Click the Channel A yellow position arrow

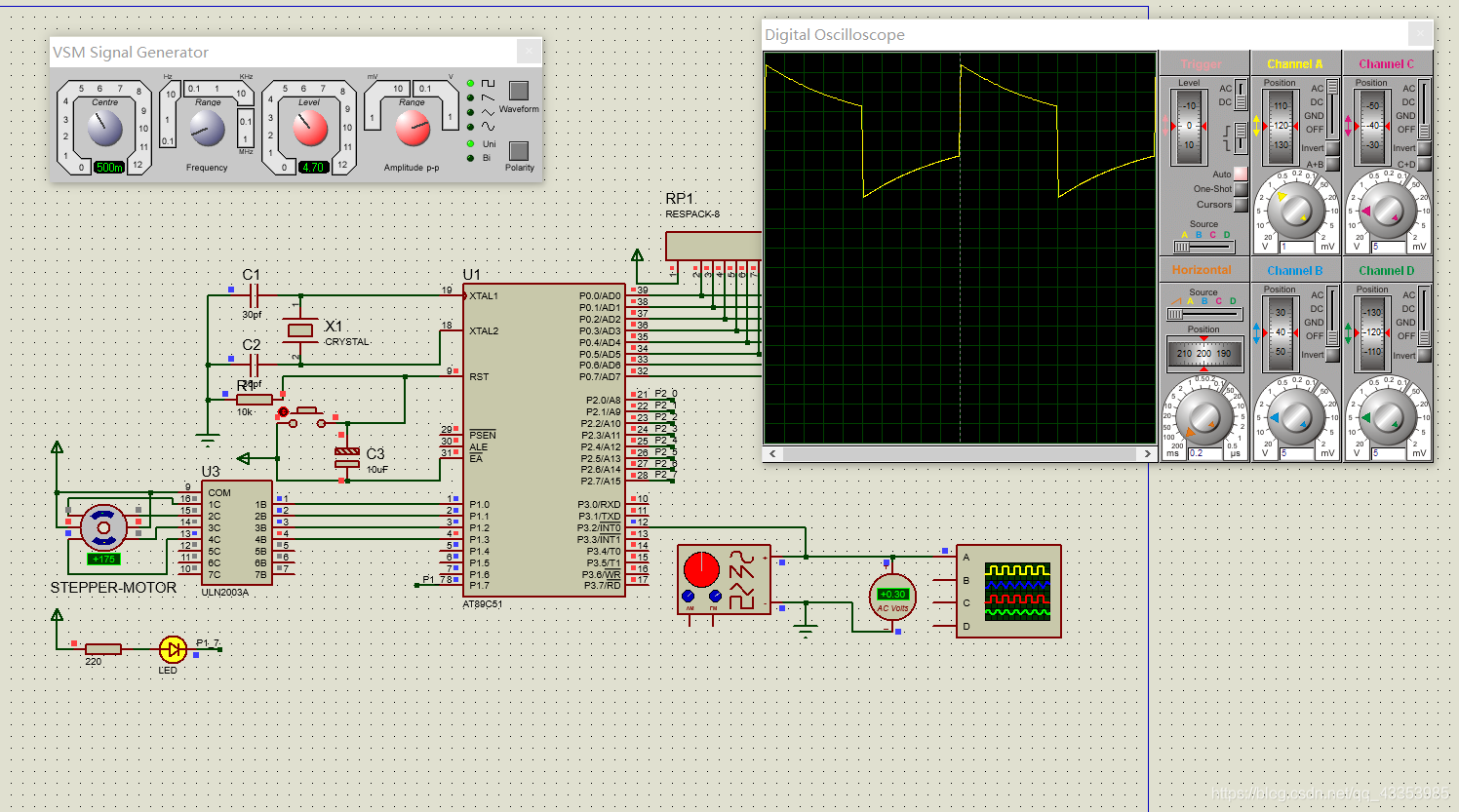pos(1256,125)
